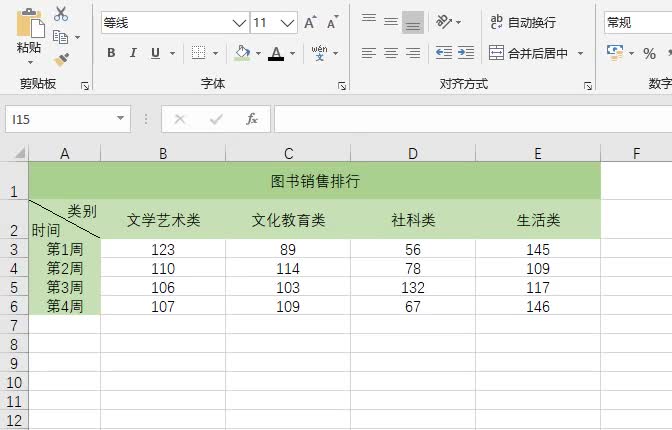Toggle bottom vertical alignment
Viewport: 672px width, 430px height.
(413, 22)
